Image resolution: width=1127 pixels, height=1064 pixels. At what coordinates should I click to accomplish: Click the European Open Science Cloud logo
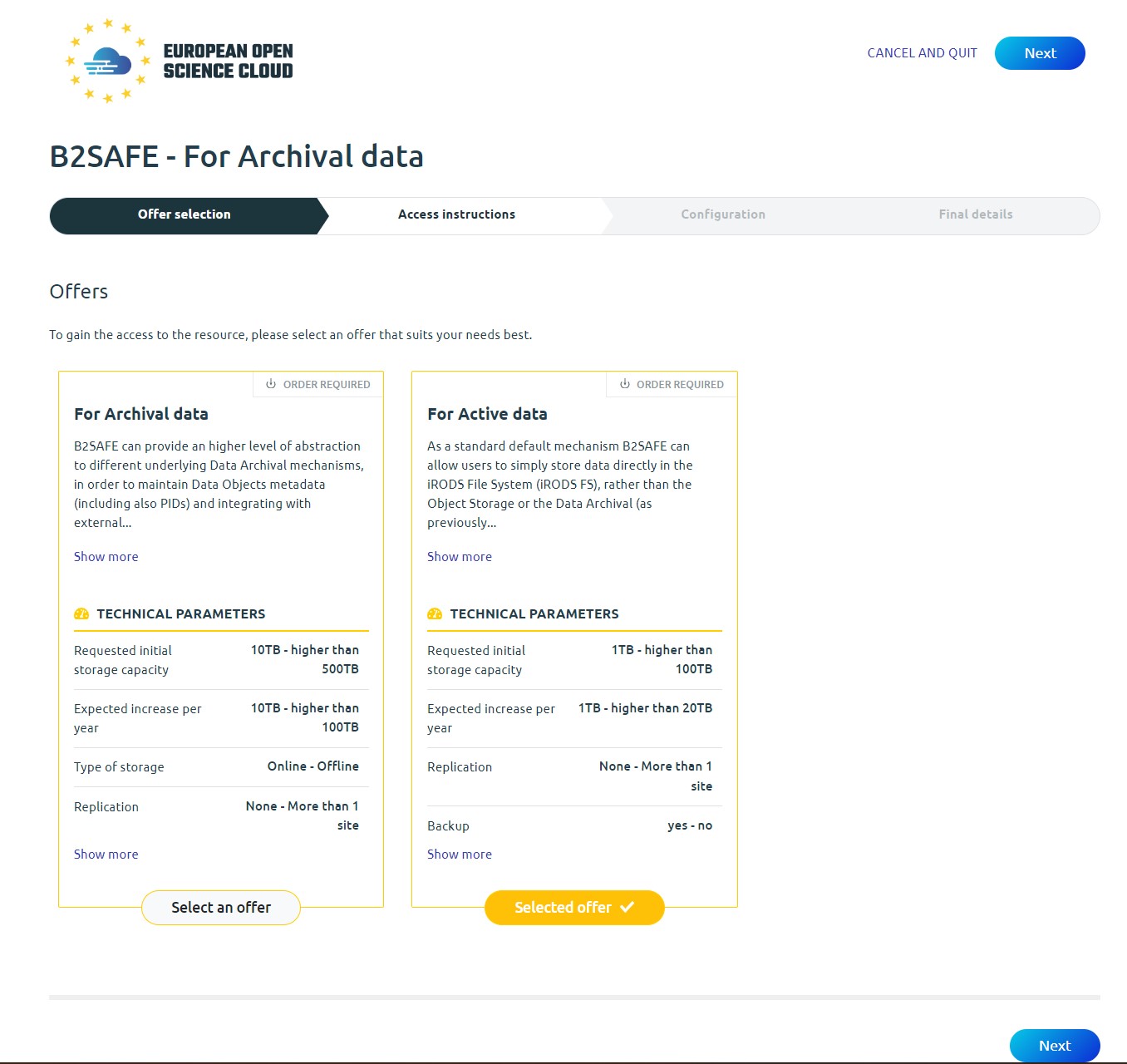pyautogui.click(x=180, y=61)
